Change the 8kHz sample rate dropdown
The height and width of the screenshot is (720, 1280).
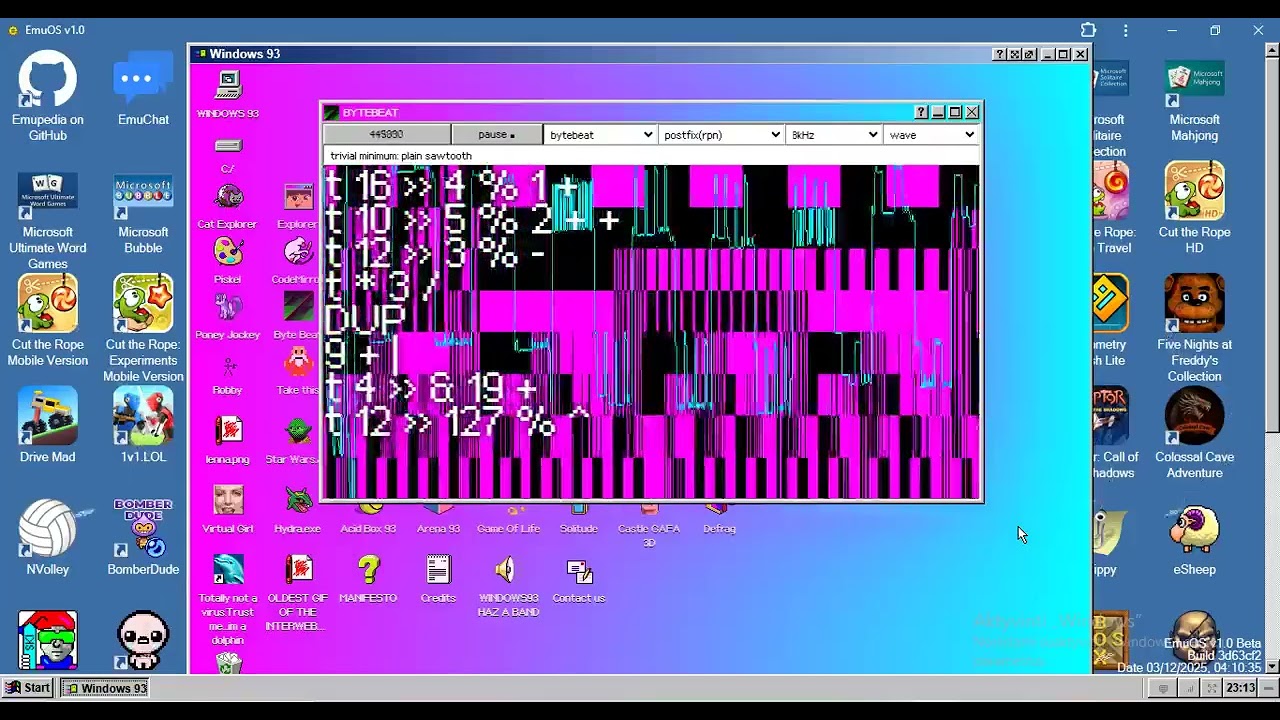point(833,135)
